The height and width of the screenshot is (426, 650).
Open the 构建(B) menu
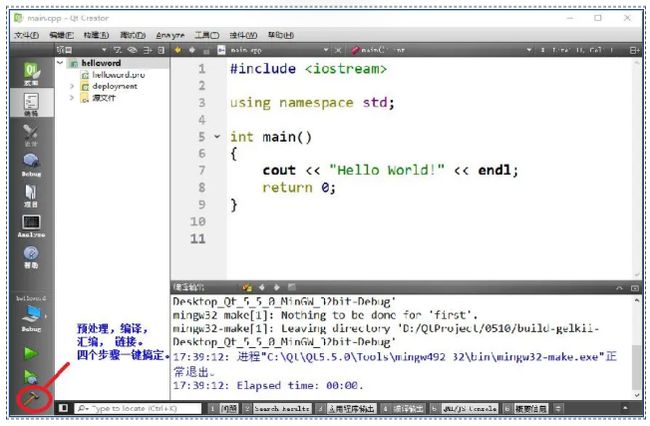point(96,35)
